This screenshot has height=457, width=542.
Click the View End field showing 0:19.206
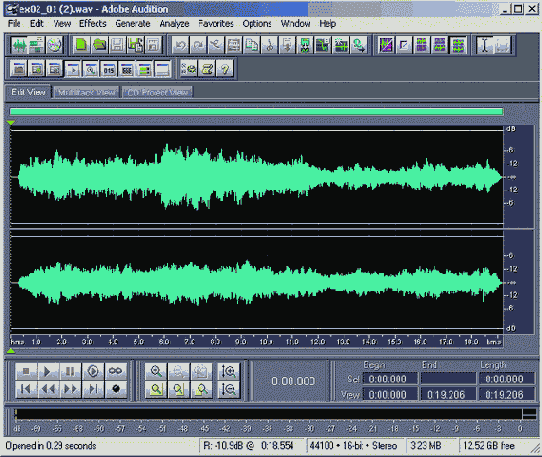click(448, 394)
